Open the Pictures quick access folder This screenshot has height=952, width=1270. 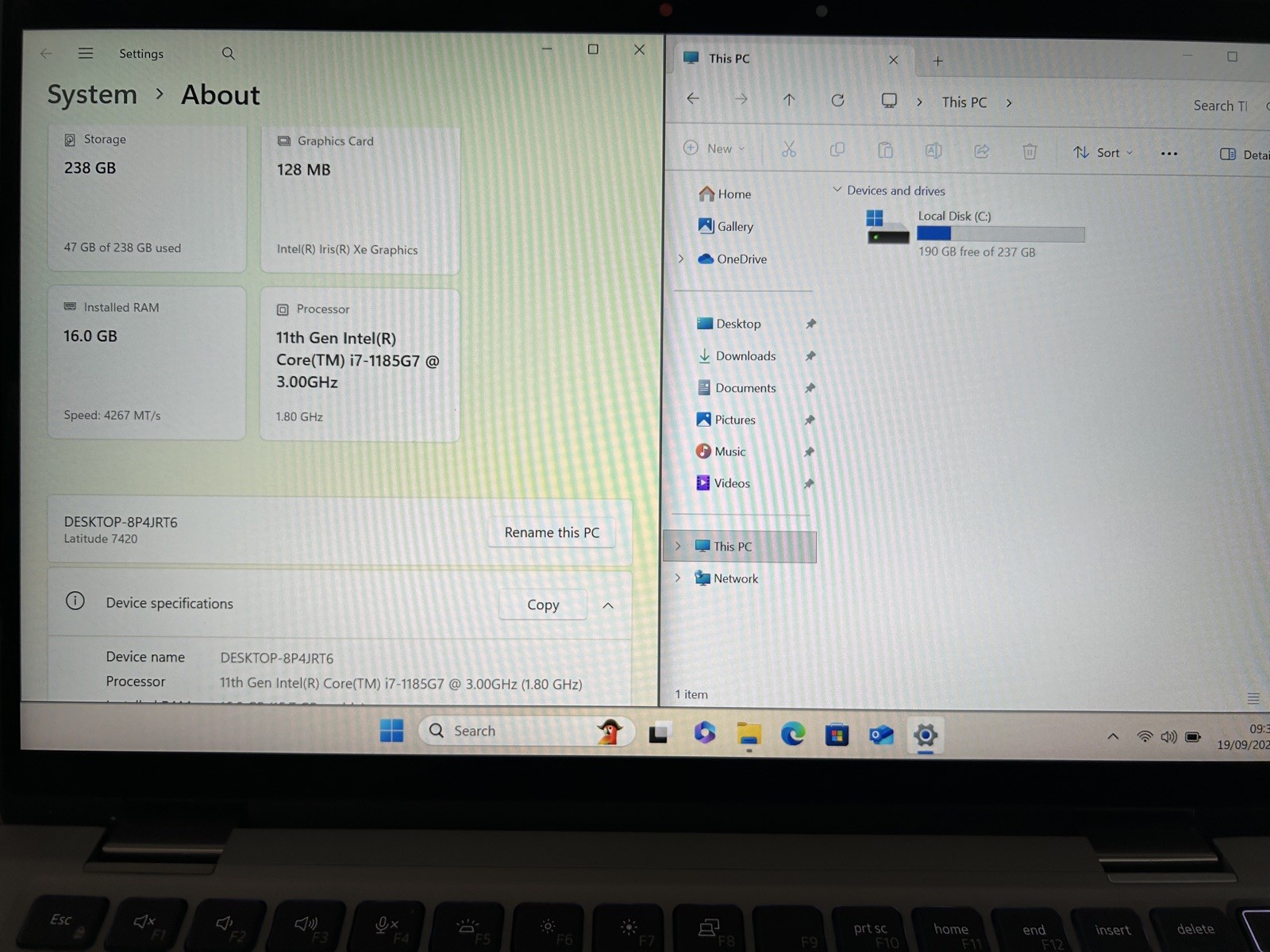(x=725, y=420)
